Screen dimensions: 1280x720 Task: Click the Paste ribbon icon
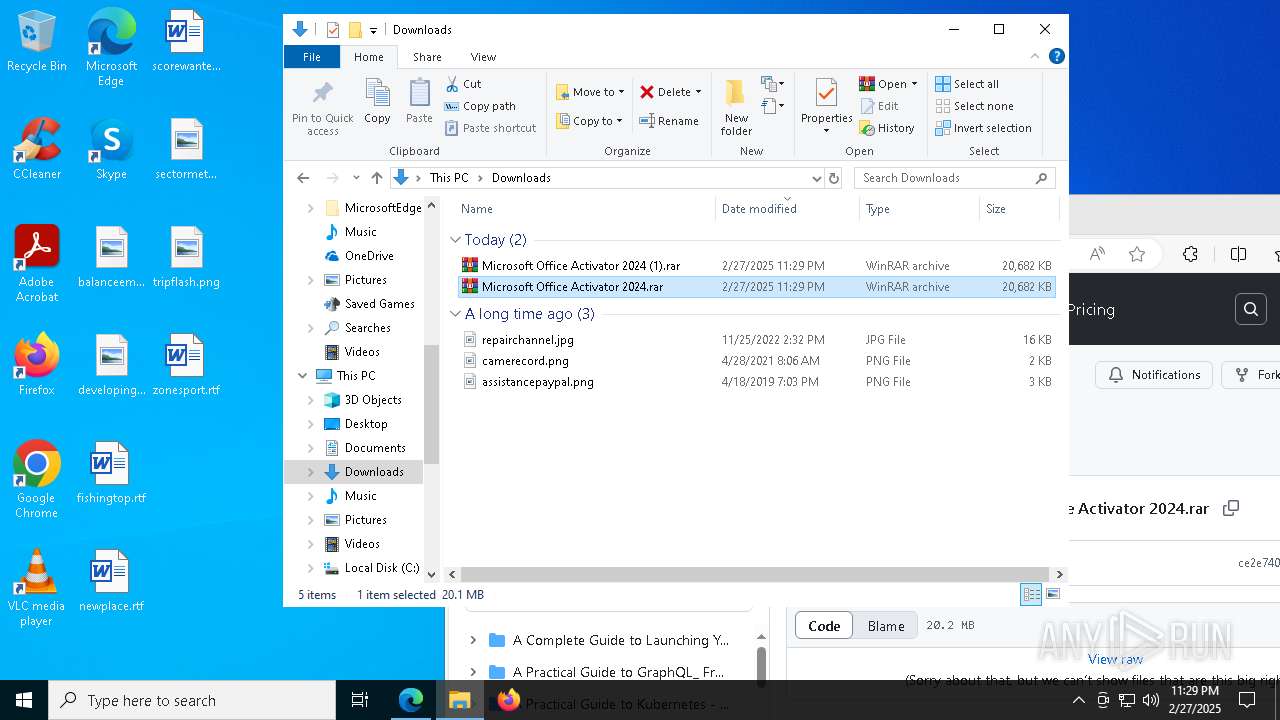click(x=419, y=101)
